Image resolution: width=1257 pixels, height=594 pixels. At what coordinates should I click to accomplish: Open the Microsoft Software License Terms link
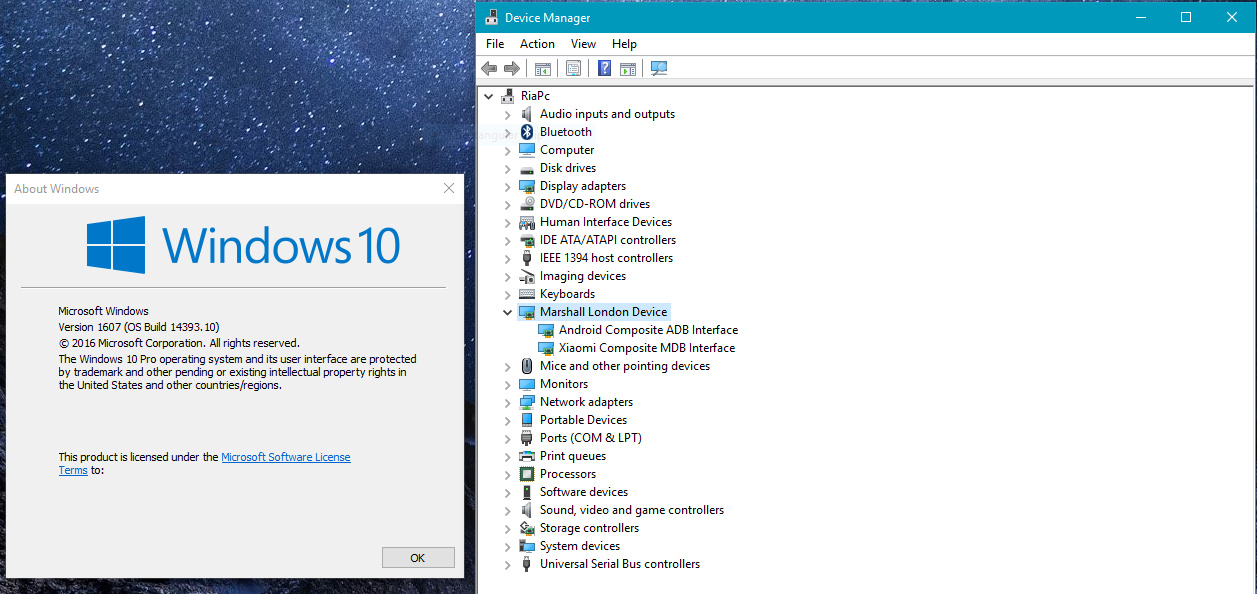285,457
